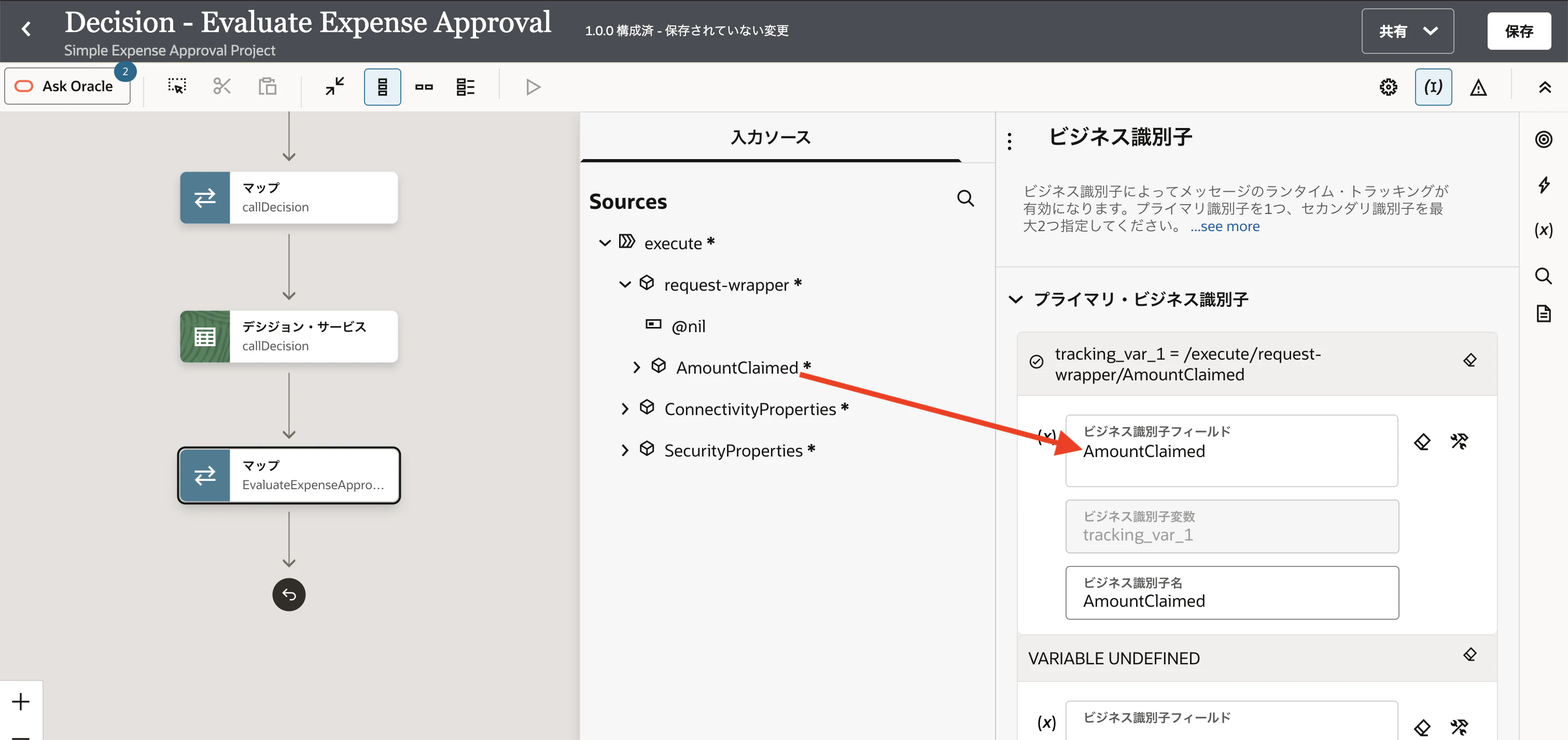Open the 入力ソース tab
This screenshot has width=1568, height=740.
pyautogui.click(x=771, y=137)
